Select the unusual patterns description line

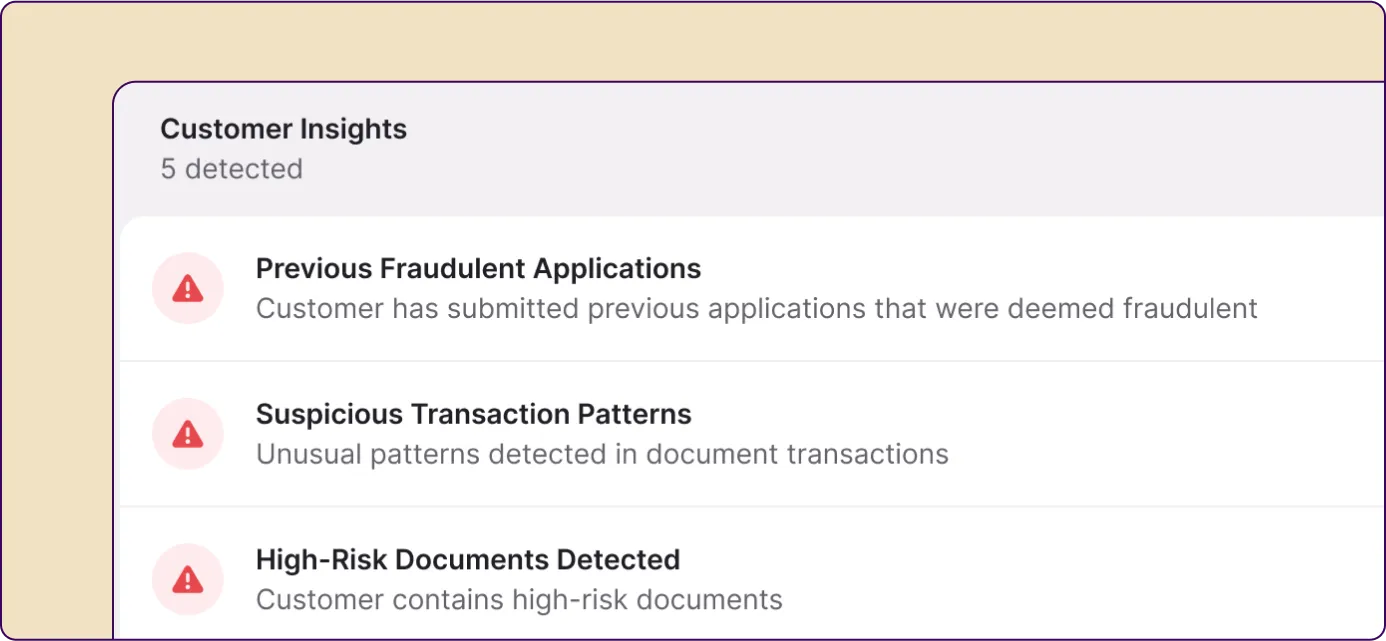[x=602, y=453]
